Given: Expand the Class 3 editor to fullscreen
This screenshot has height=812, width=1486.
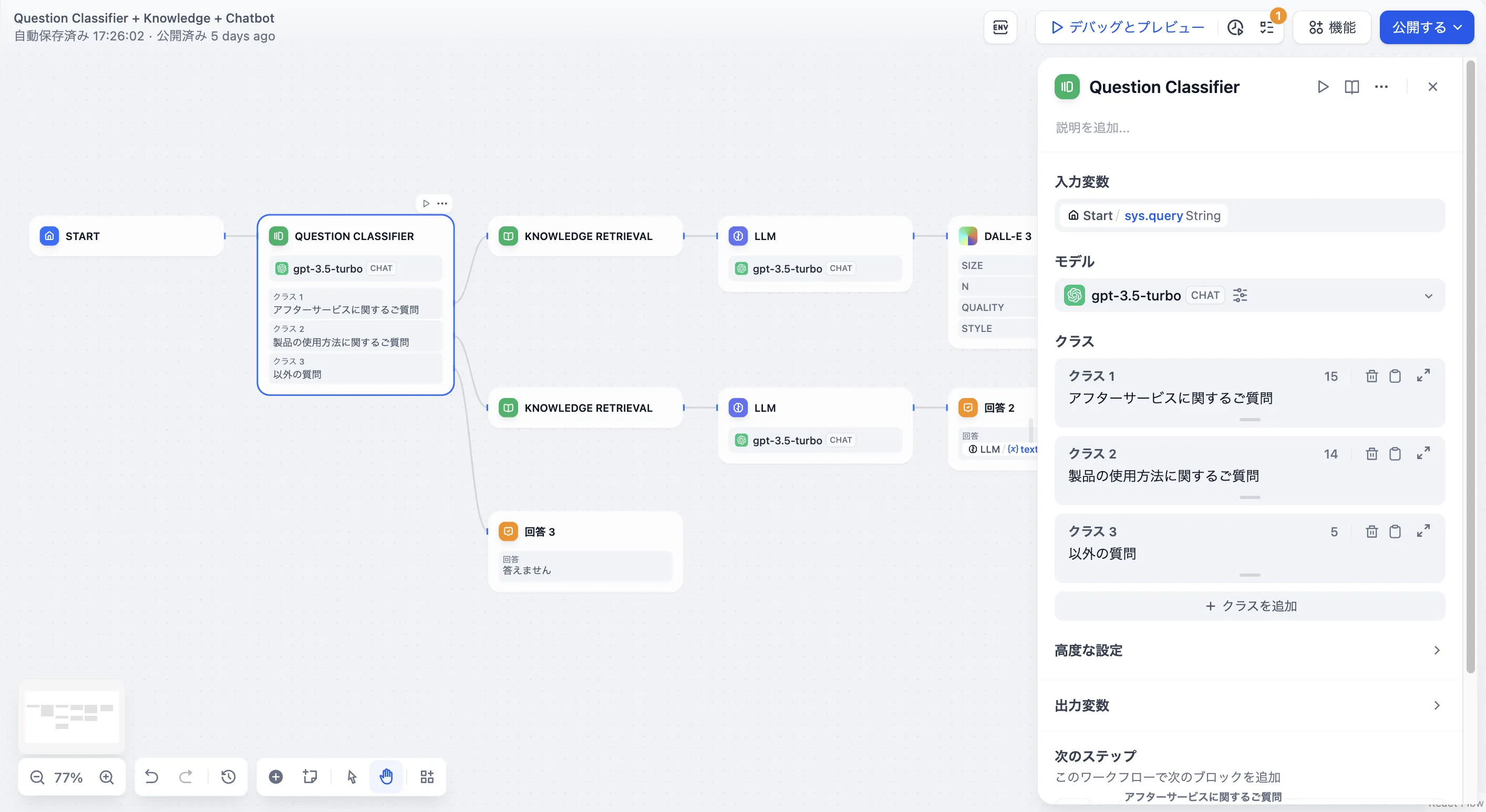Looking at the screenshot, I should click(1423, 530).
